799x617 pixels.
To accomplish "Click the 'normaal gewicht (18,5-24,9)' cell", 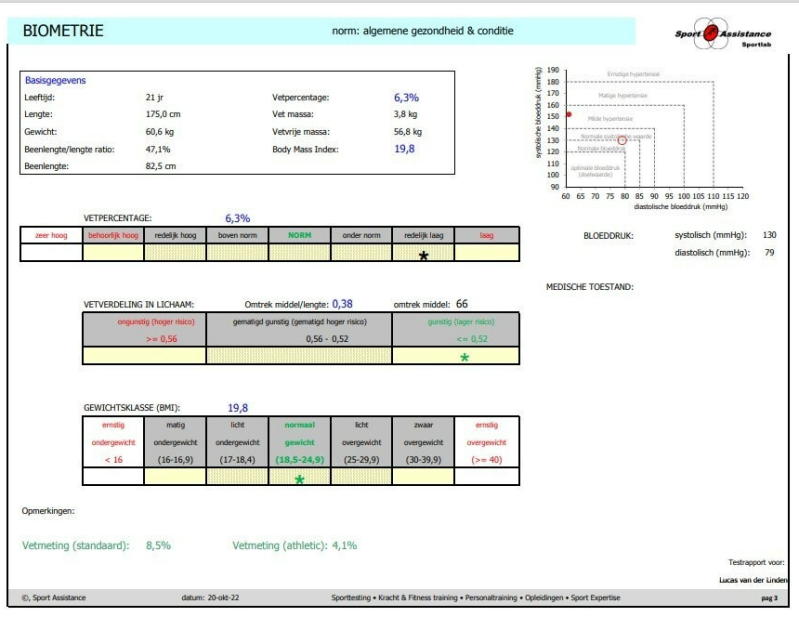I will click(300, 442).
